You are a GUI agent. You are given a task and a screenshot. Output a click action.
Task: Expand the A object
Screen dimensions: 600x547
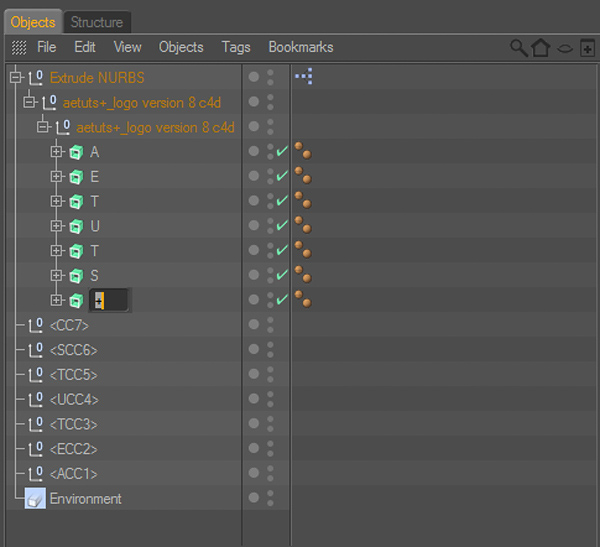56,152
